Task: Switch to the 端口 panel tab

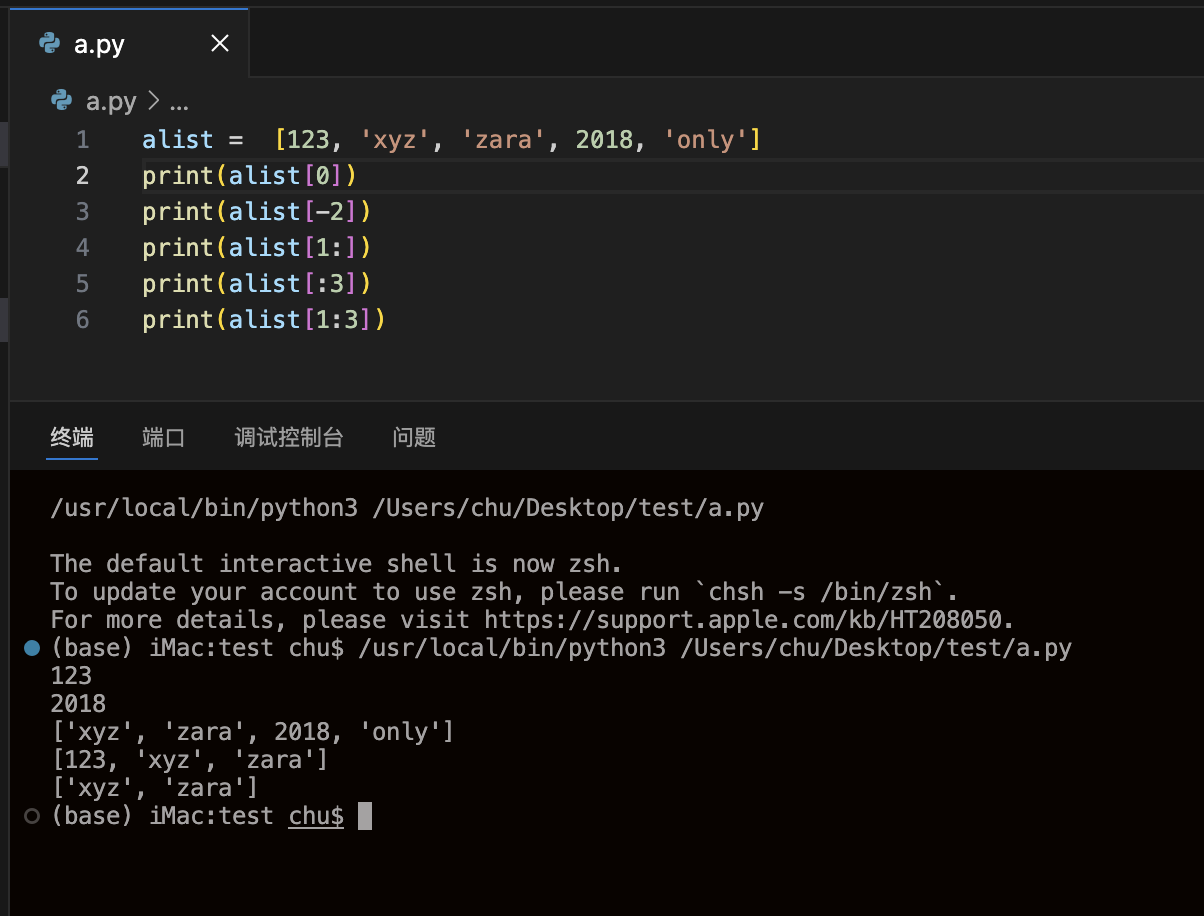Action: pos(163,437)
